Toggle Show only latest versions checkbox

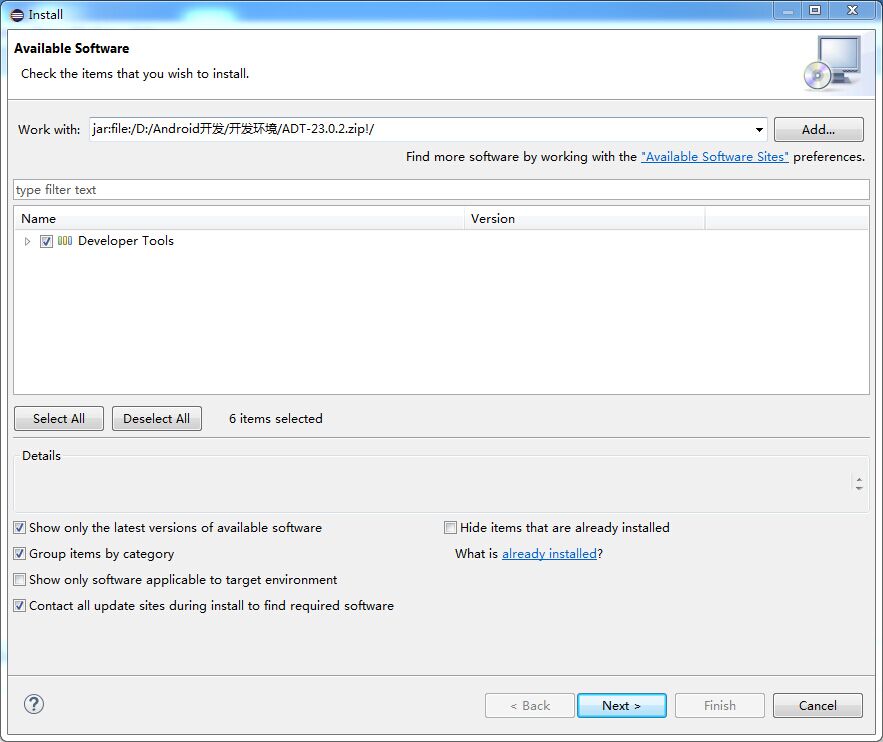[x=20, y=528]
